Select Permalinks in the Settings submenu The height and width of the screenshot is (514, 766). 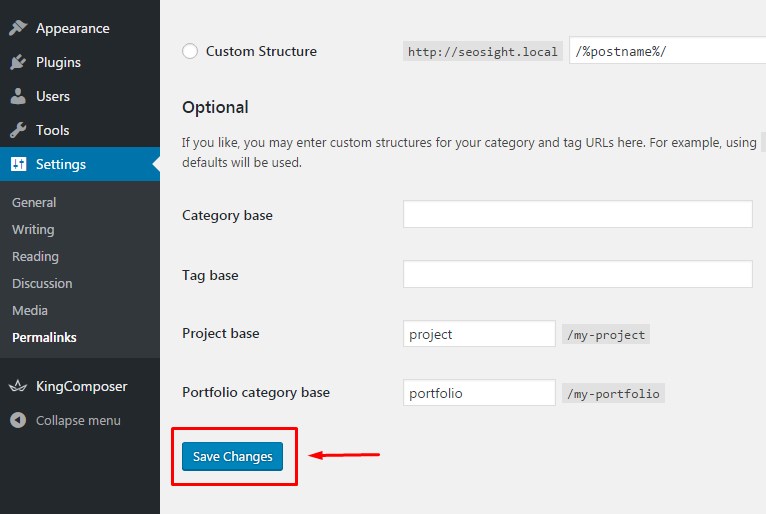(x=44, y=337)
